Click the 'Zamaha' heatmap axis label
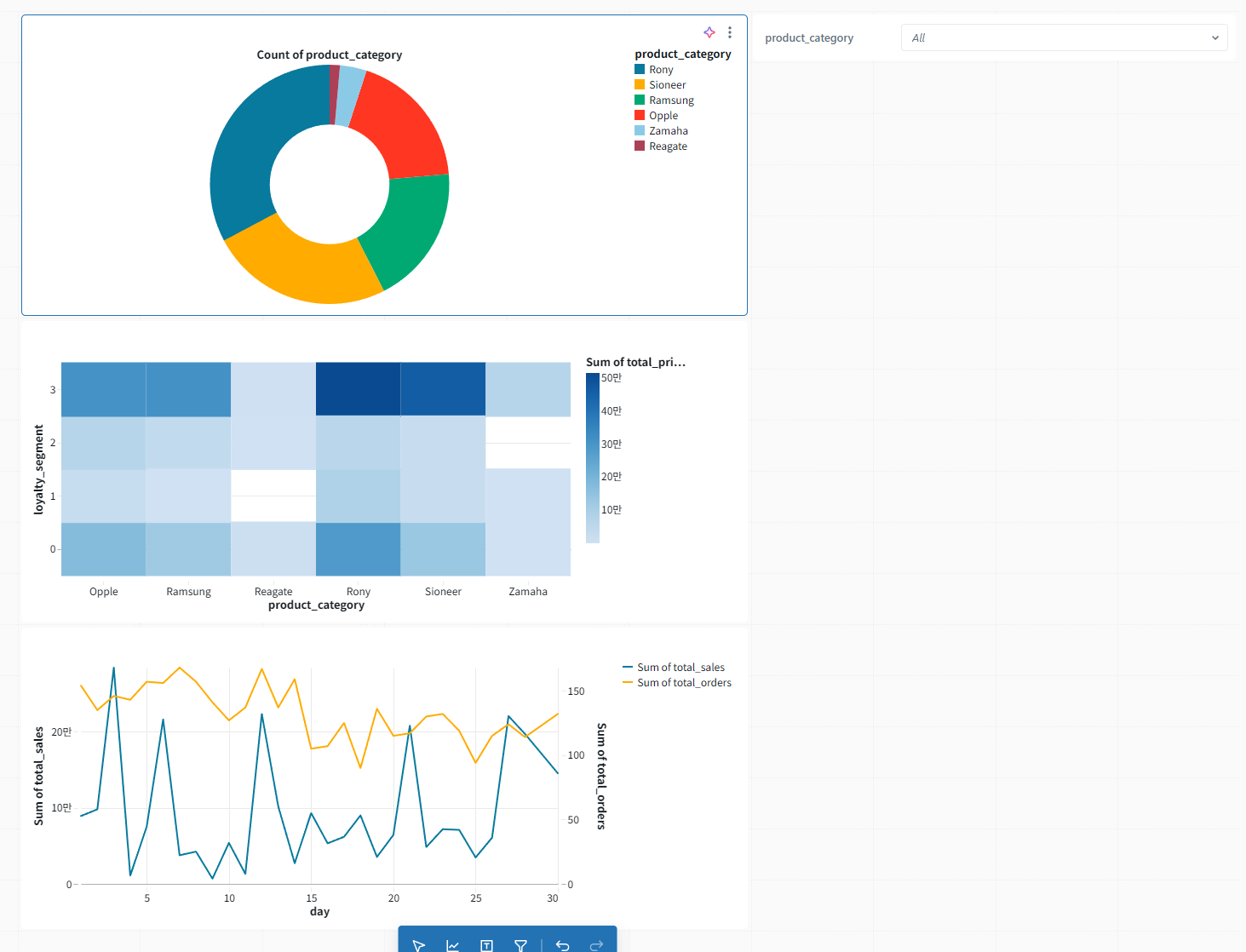 click(528, 591)
